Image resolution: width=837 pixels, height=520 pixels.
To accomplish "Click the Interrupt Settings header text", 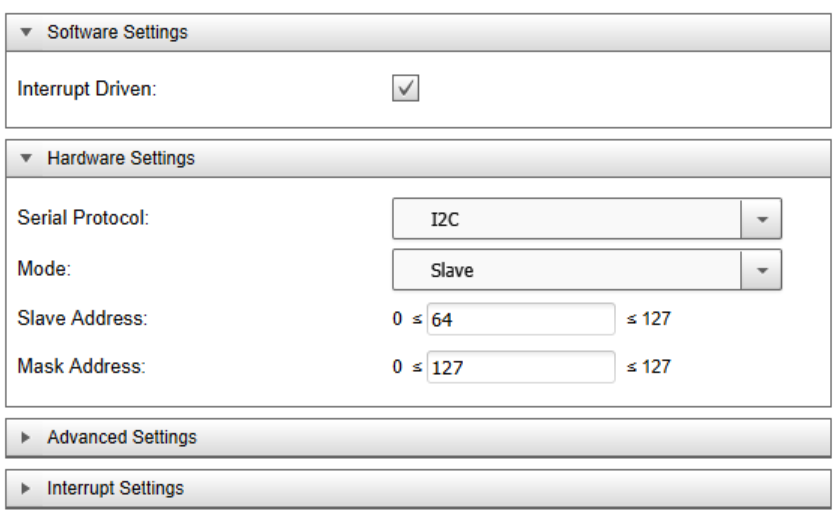I will click(x=116, y=489).
